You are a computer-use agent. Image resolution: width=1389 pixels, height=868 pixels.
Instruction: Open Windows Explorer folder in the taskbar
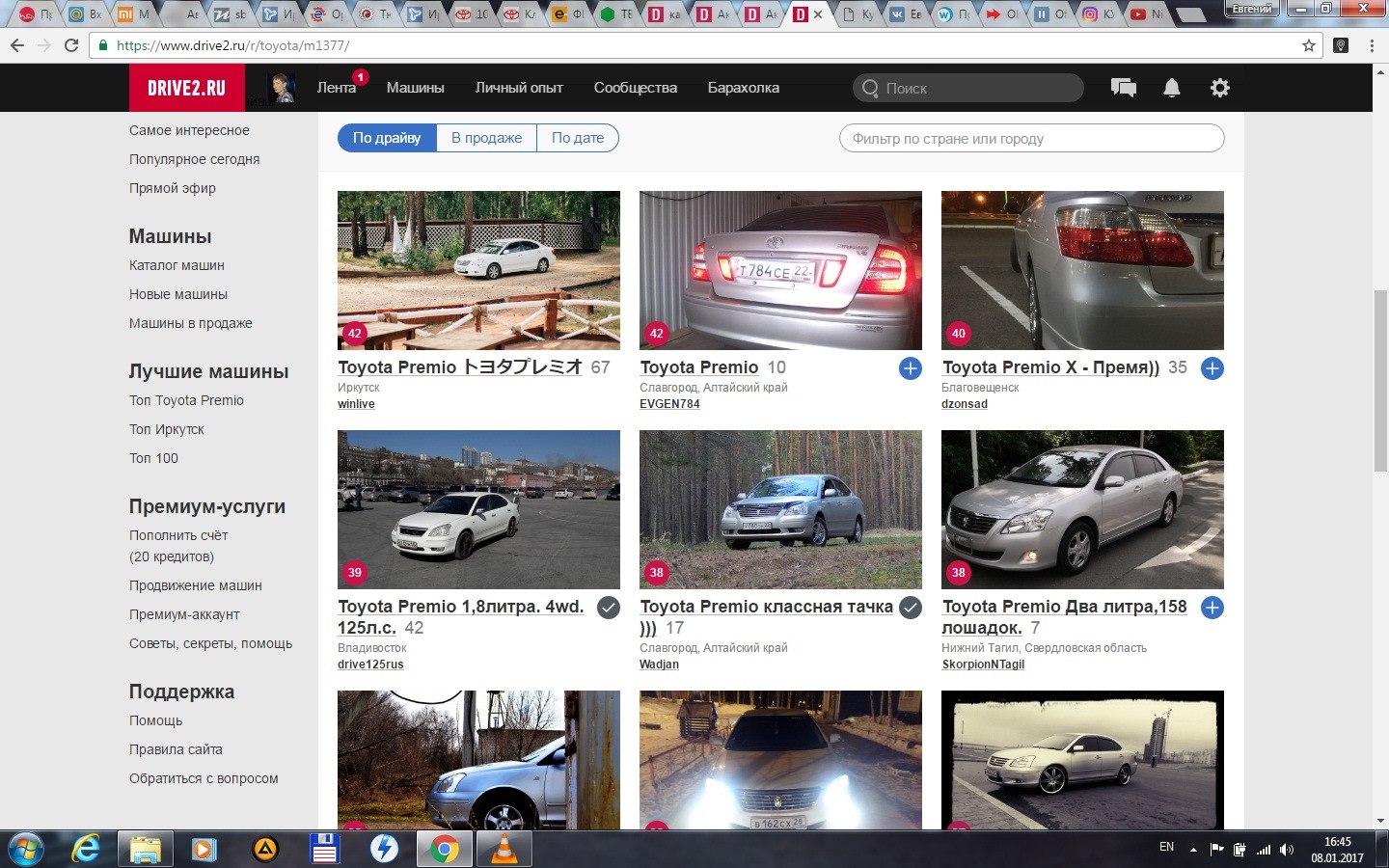[146, 850]
